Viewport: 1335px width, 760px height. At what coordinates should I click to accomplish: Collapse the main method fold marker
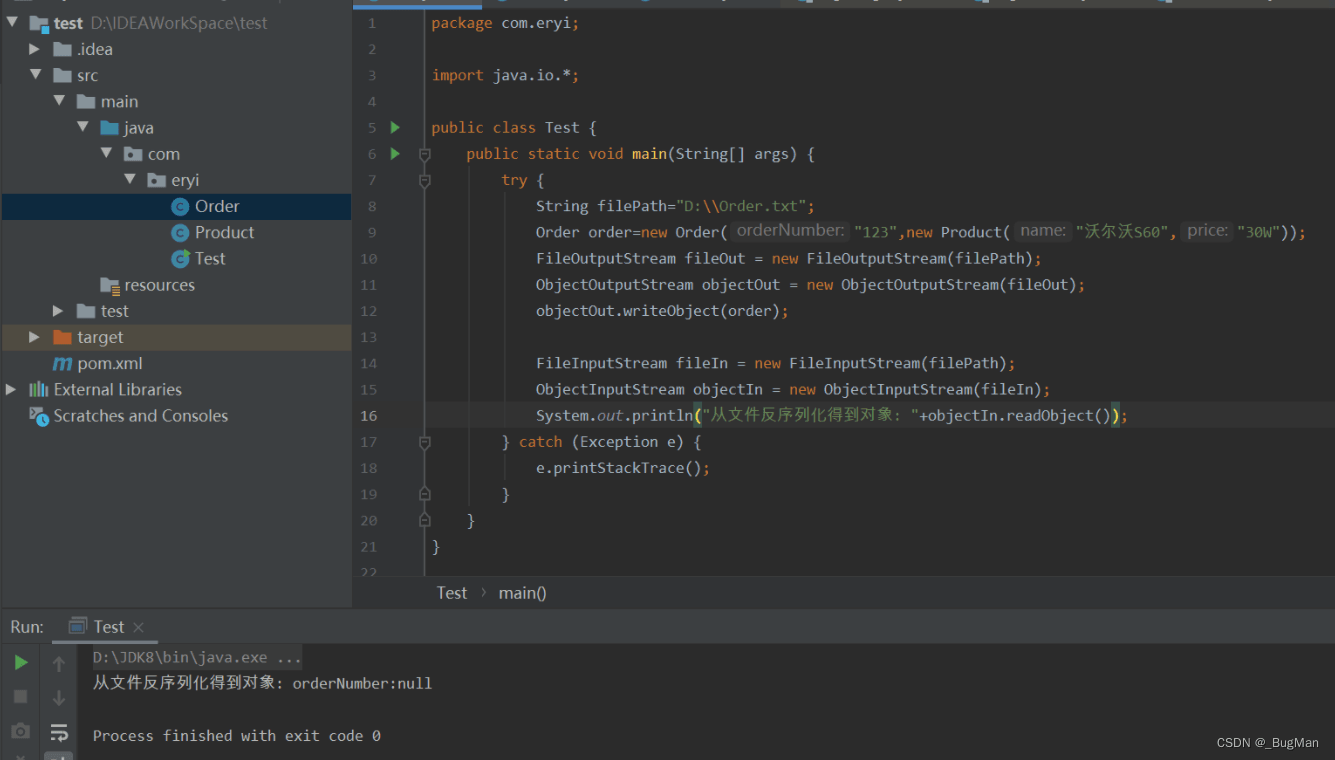tap(425, 155)
